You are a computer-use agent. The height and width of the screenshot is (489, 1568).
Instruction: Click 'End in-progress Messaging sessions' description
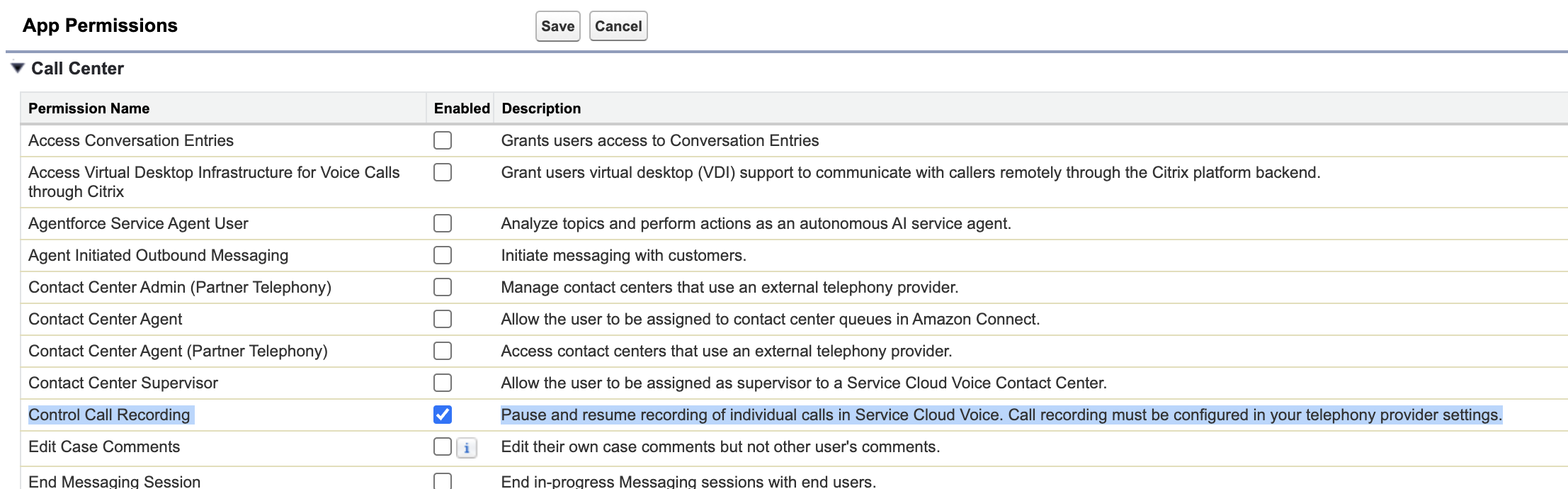(x=688, y=481)
